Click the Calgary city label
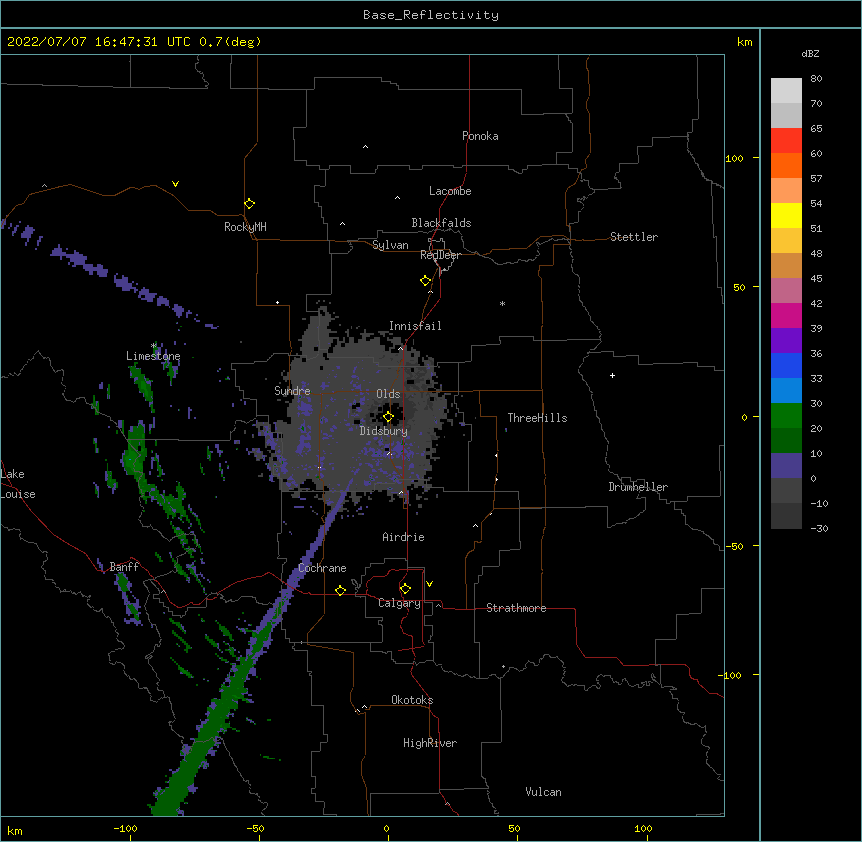 (399, 603)
